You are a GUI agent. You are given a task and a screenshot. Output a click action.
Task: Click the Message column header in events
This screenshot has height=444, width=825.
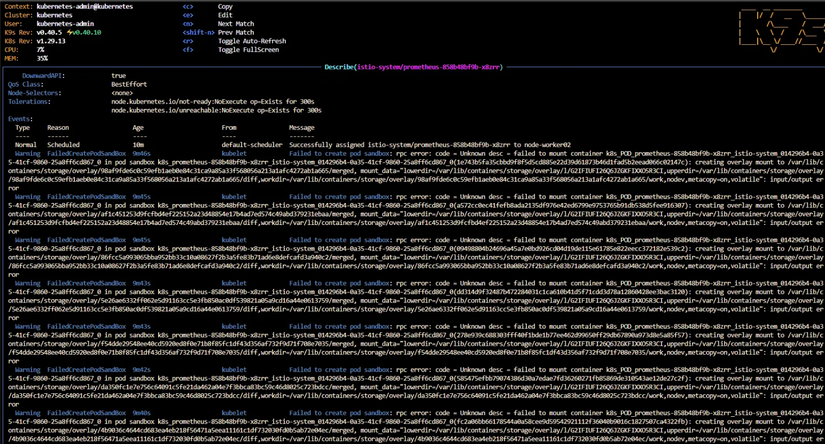[x=301, y=128]
